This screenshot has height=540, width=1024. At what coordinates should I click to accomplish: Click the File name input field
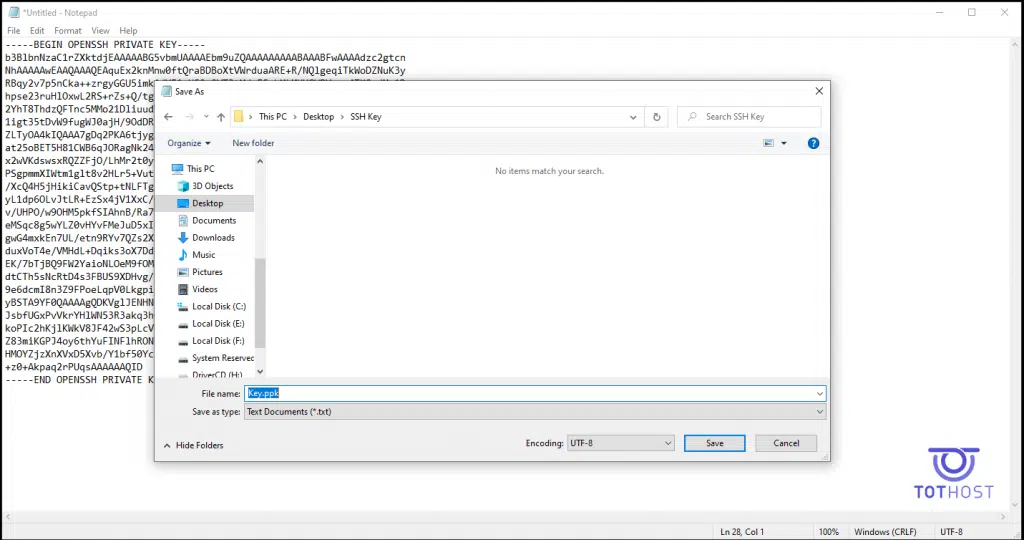click(534, 393)
